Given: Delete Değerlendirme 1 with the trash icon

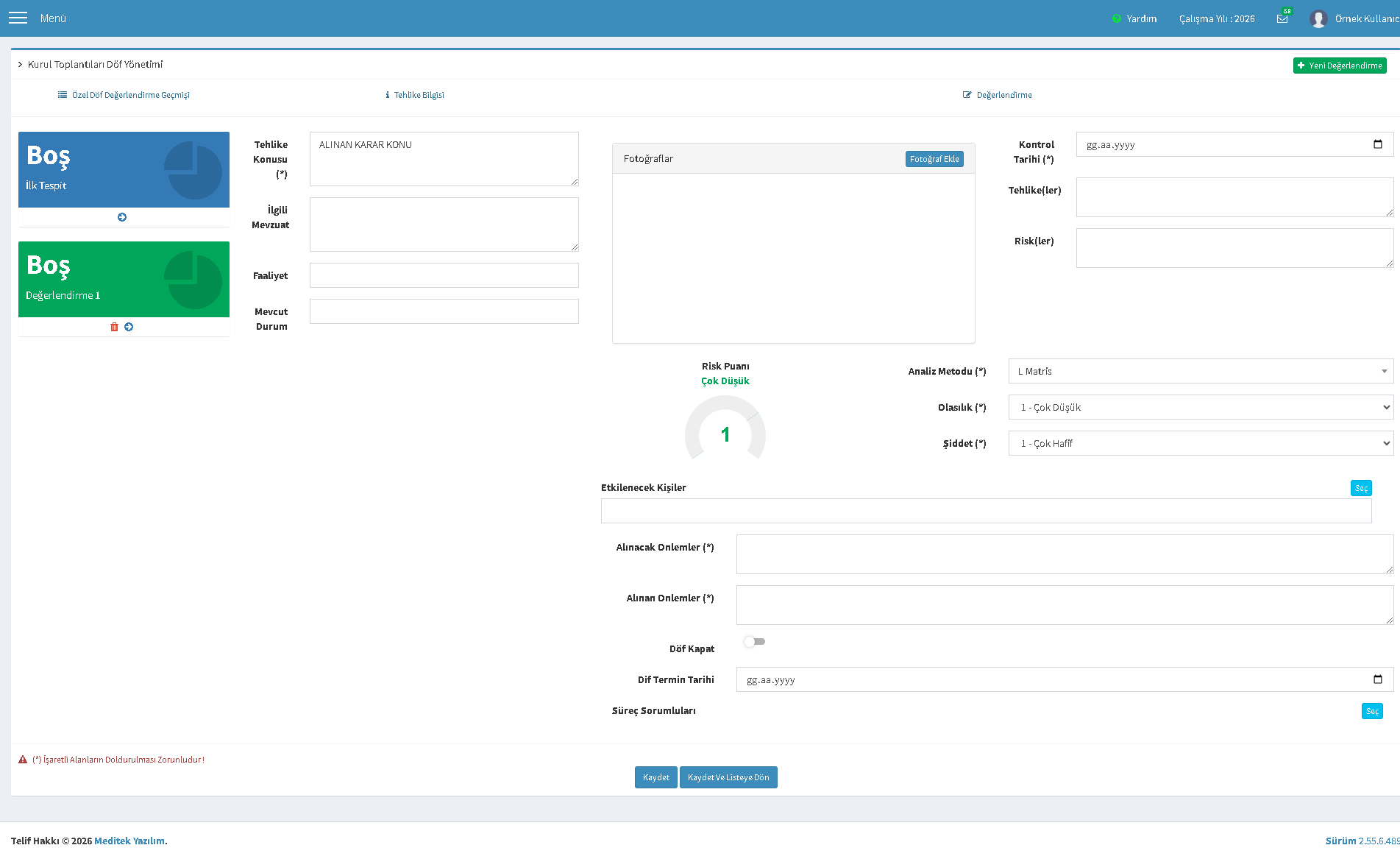Looking at the screenshot, I should 114,327.
